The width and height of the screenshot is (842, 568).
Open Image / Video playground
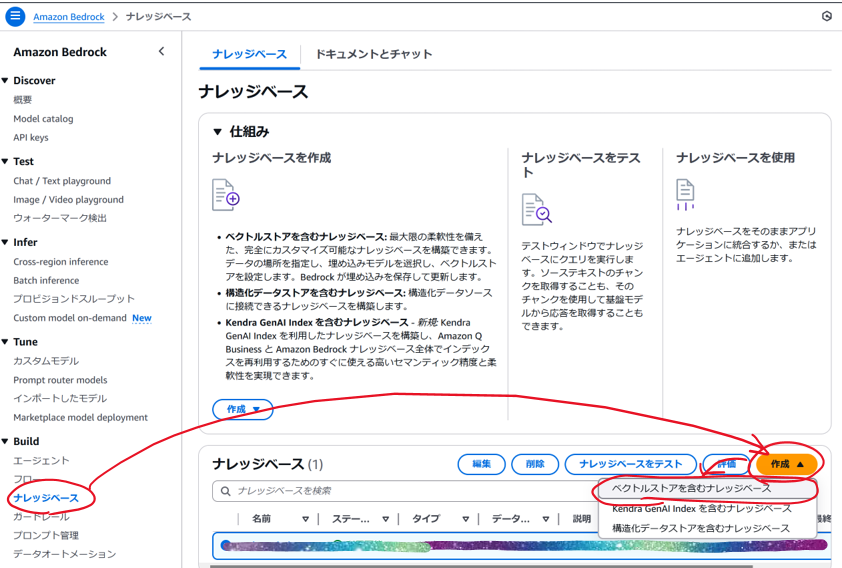click(x=69, y=200)
